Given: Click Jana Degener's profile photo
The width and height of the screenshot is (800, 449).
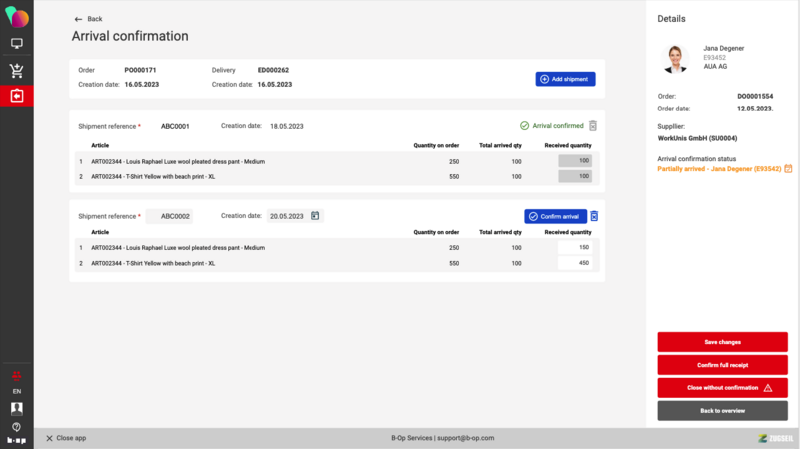Looking at the screenshot, I should pos(675,59).
